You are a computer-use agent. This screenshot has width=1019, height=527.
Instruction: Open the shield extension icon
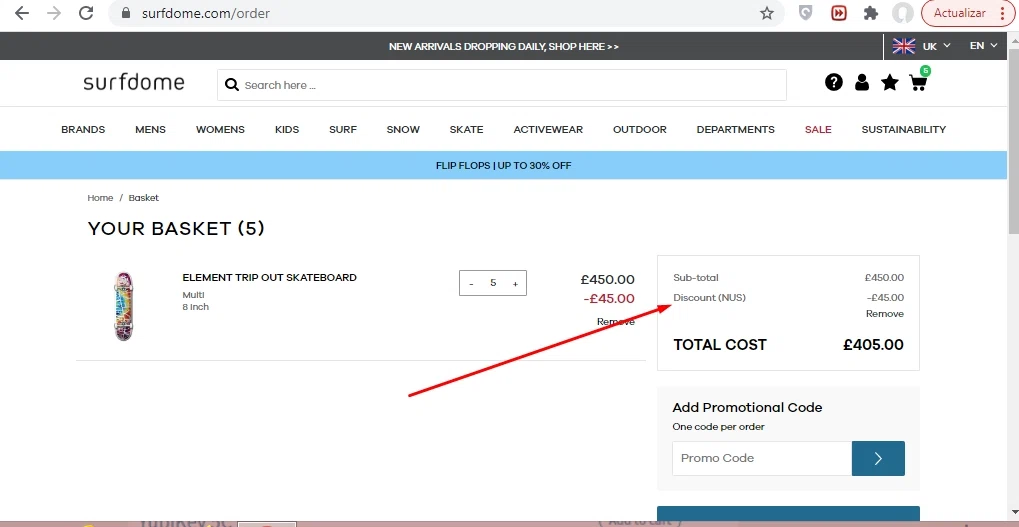click(805, 13)
